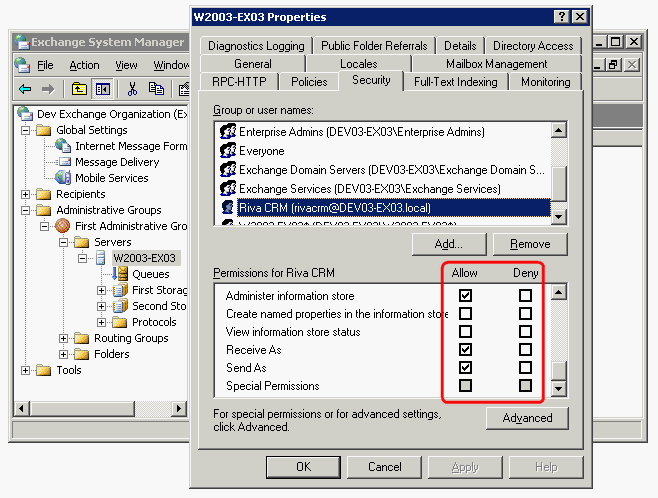Viewport: 658px width, 498px height.
Task: Uncheck Allow for Receive As
Action: 465,349
